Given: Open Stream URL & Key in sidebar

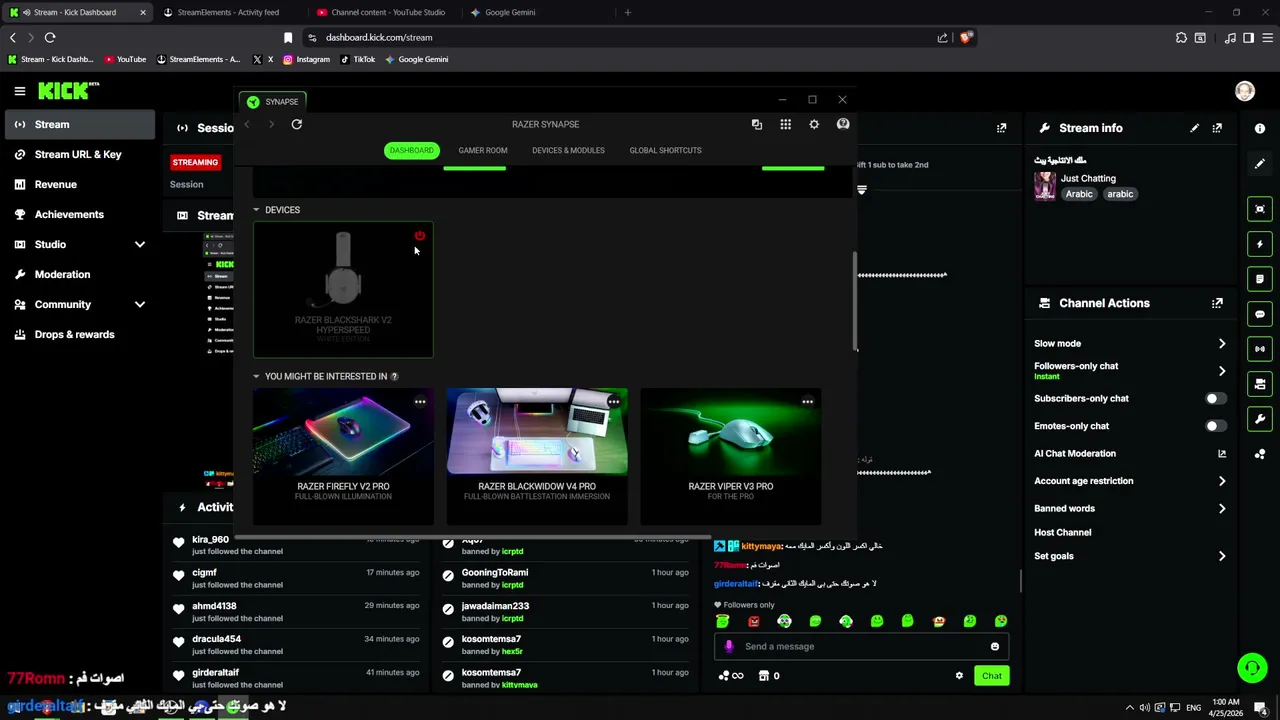Looking at the screenshot, I should (78, 154).
